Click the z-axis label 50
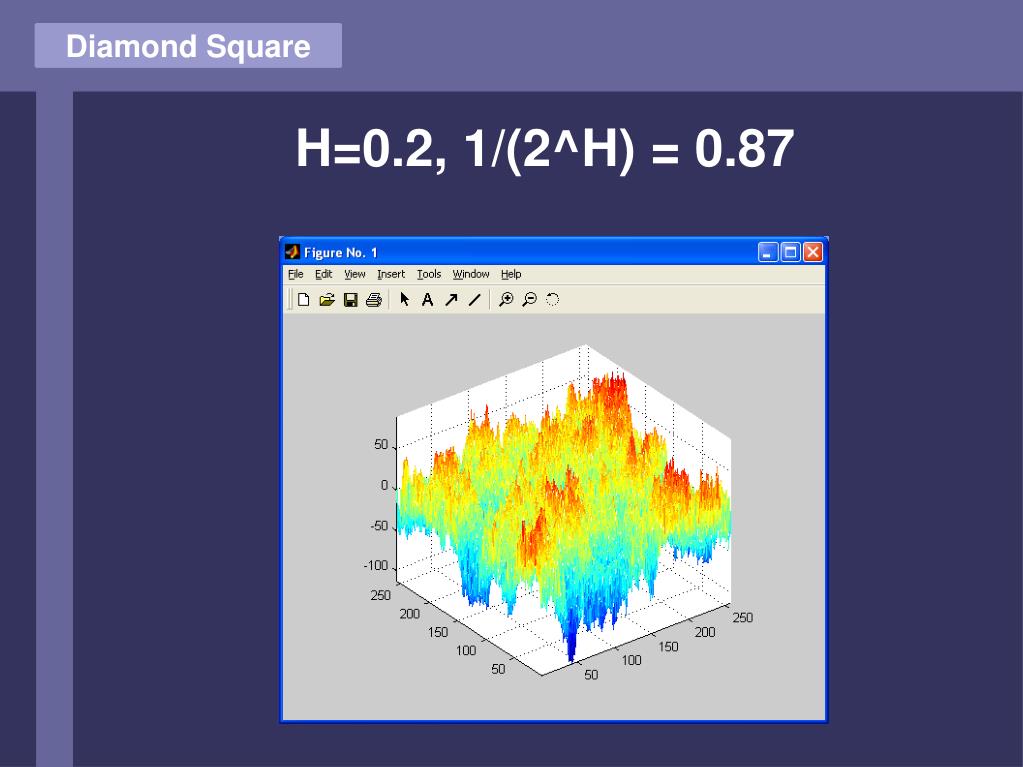 [x=381, y=445]
